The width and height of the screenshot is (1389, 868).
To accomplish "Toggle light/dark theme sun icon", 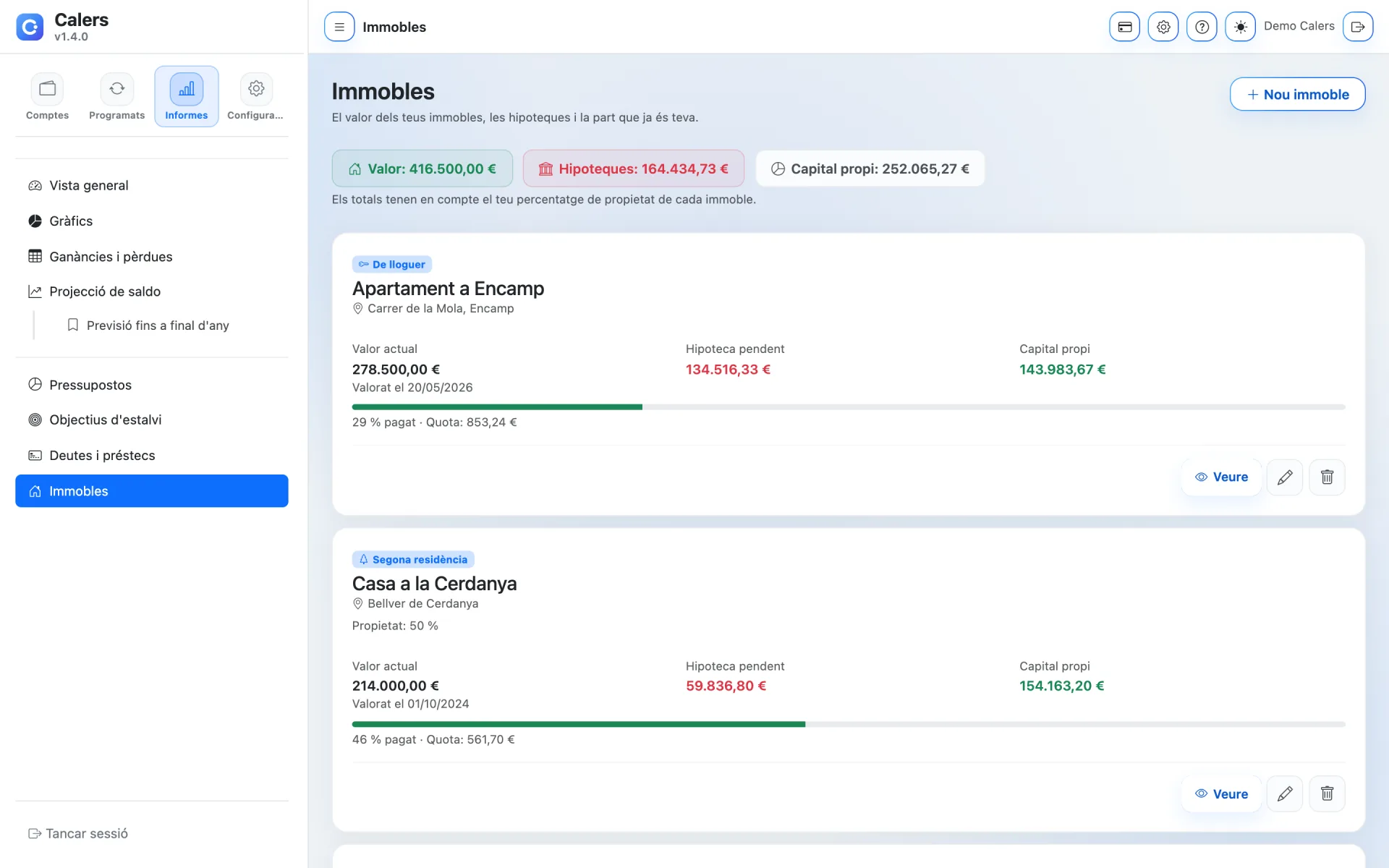I will (x=1240, y=27).
